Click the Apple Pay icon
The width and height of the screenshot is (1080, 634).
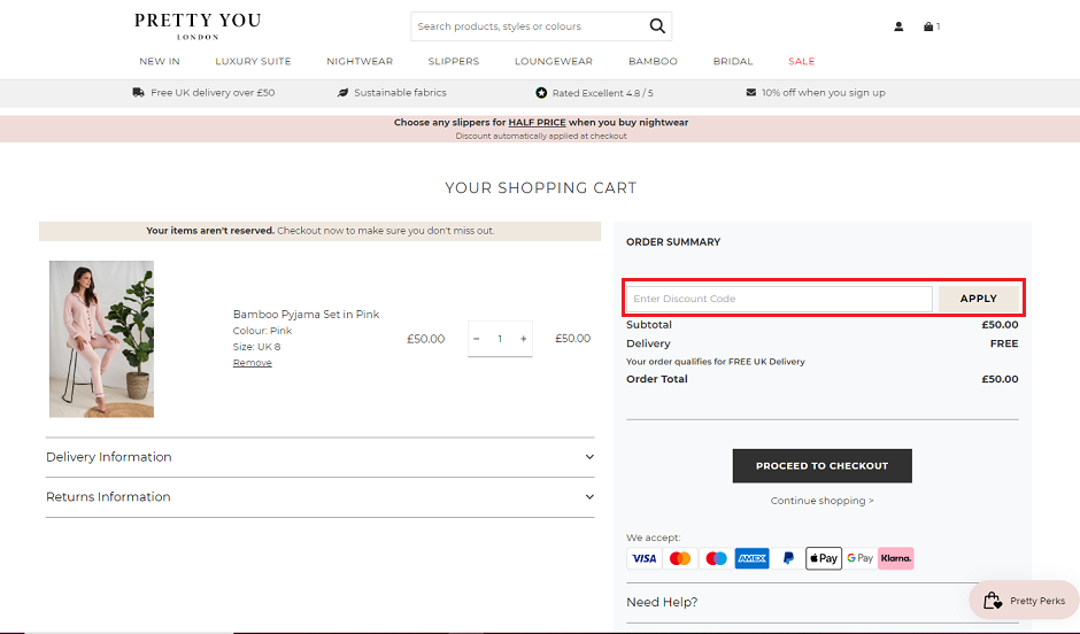[x=824, y=558]
